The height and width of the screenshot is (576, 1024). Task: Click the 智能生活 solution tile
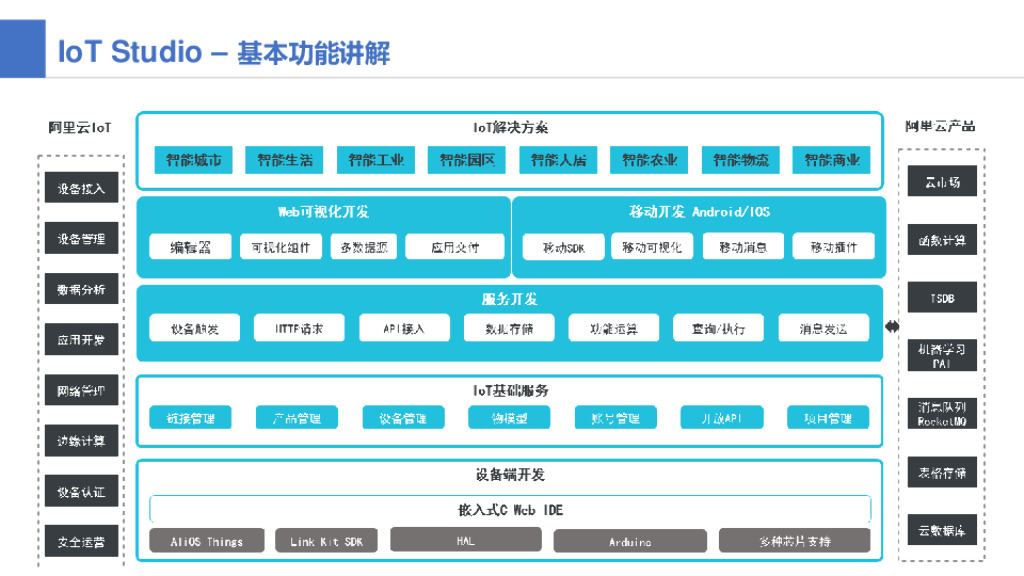tap(284, 160)
